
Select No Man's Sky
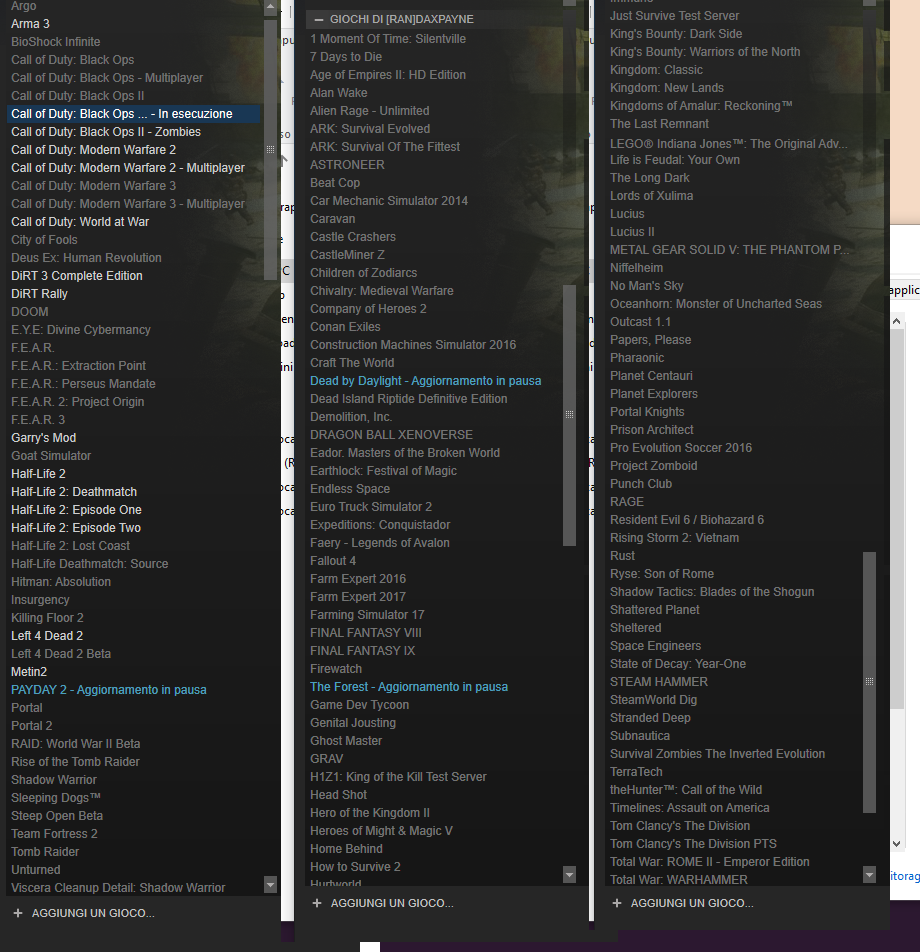tap(646, 286)
